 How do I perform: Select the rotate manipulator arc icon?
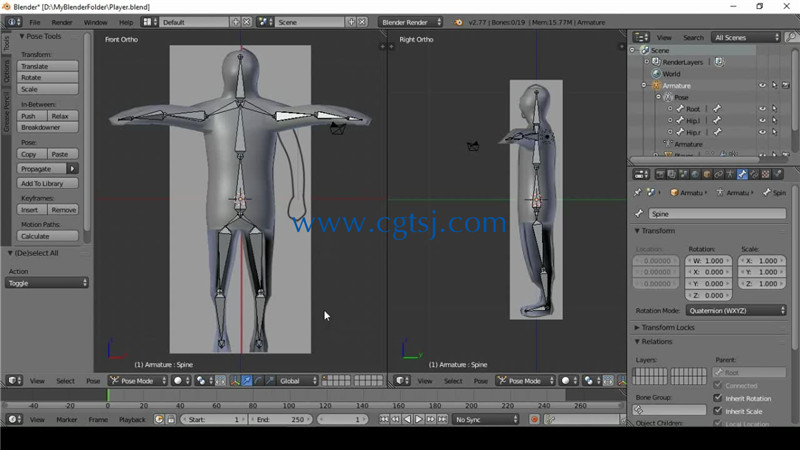click(259, 381)
